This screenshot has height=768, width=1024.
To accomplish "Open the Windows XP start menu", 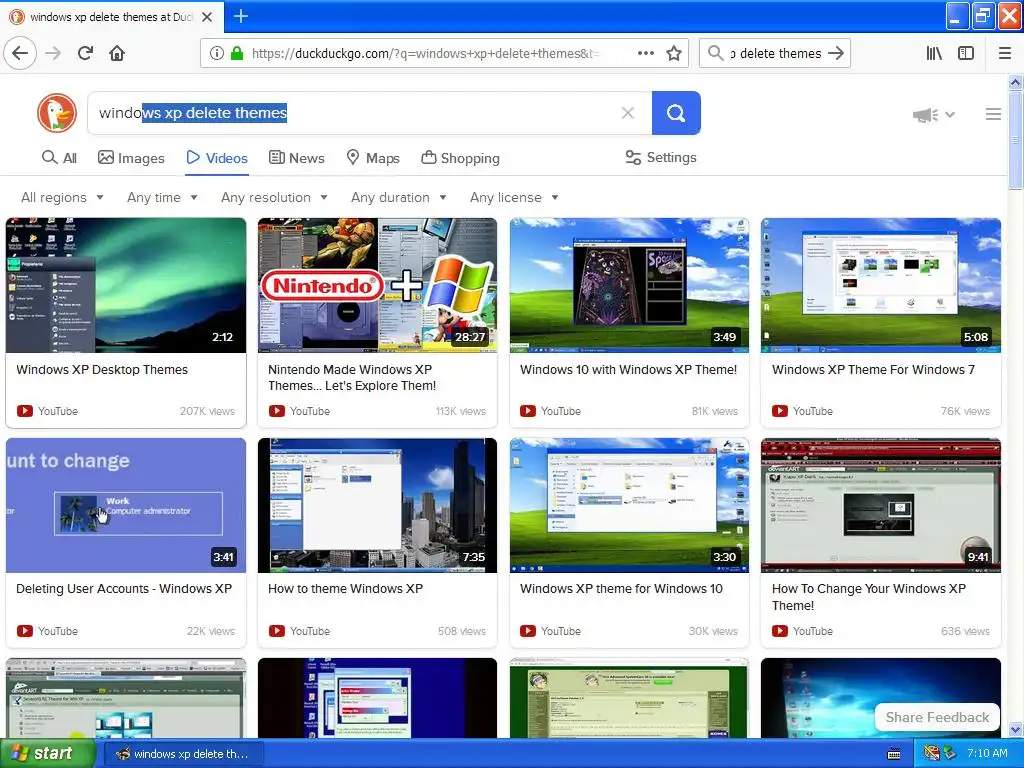I will pos(48,754).
